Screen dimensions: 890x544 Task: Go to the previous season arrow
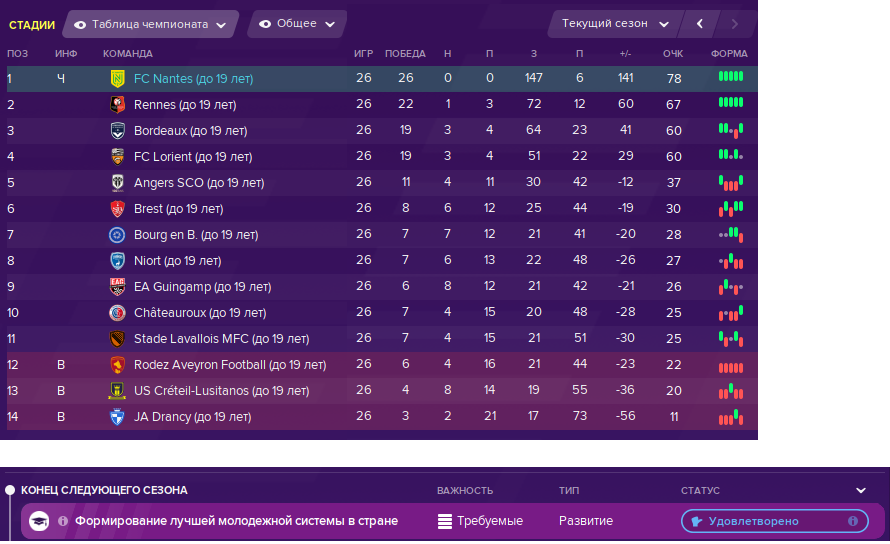(x=700, y=24)
